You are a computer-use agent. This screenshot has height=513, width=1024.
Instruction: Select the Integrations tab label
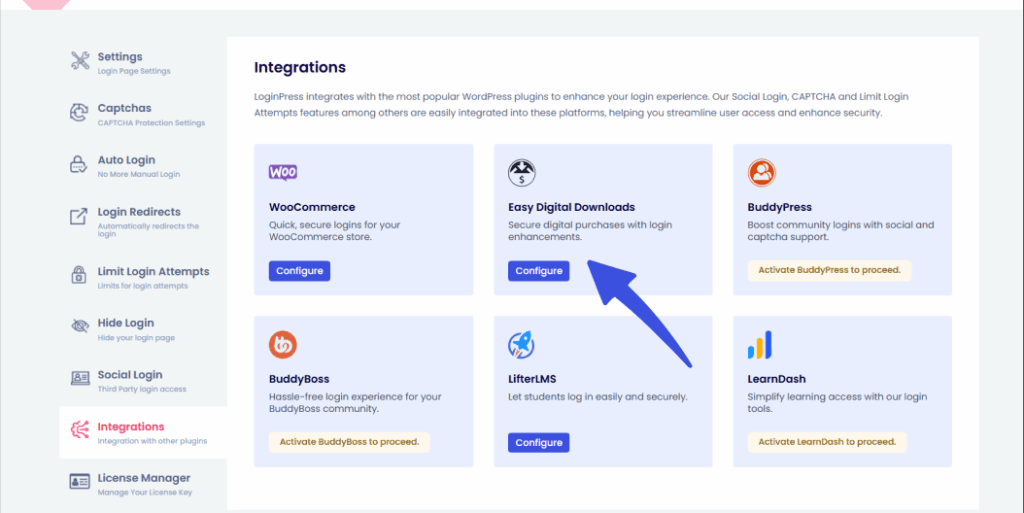131,427
